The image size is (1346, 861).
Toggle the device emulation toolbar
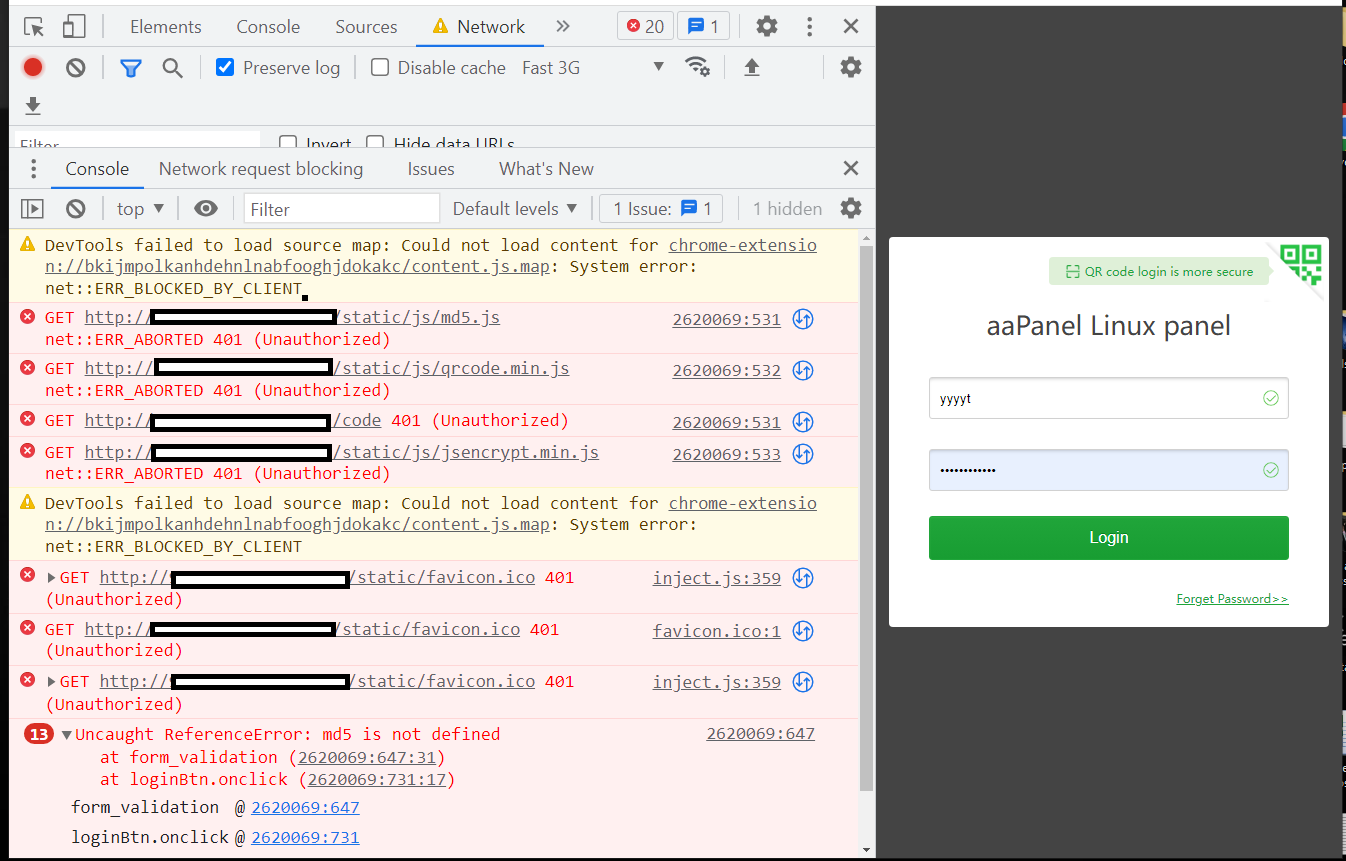click(73, 26)
